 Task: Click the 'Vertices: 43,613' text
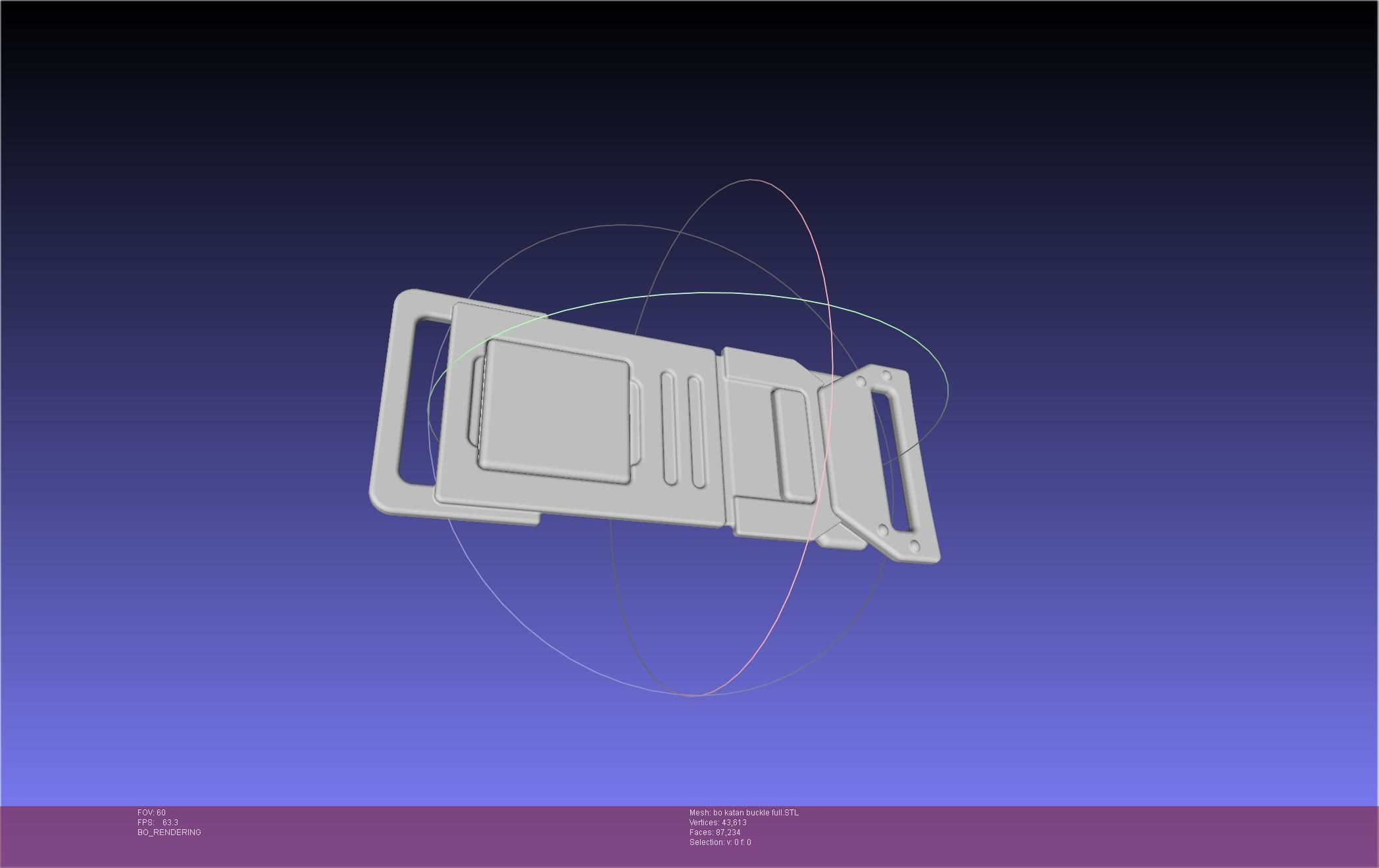click(718, 823)
